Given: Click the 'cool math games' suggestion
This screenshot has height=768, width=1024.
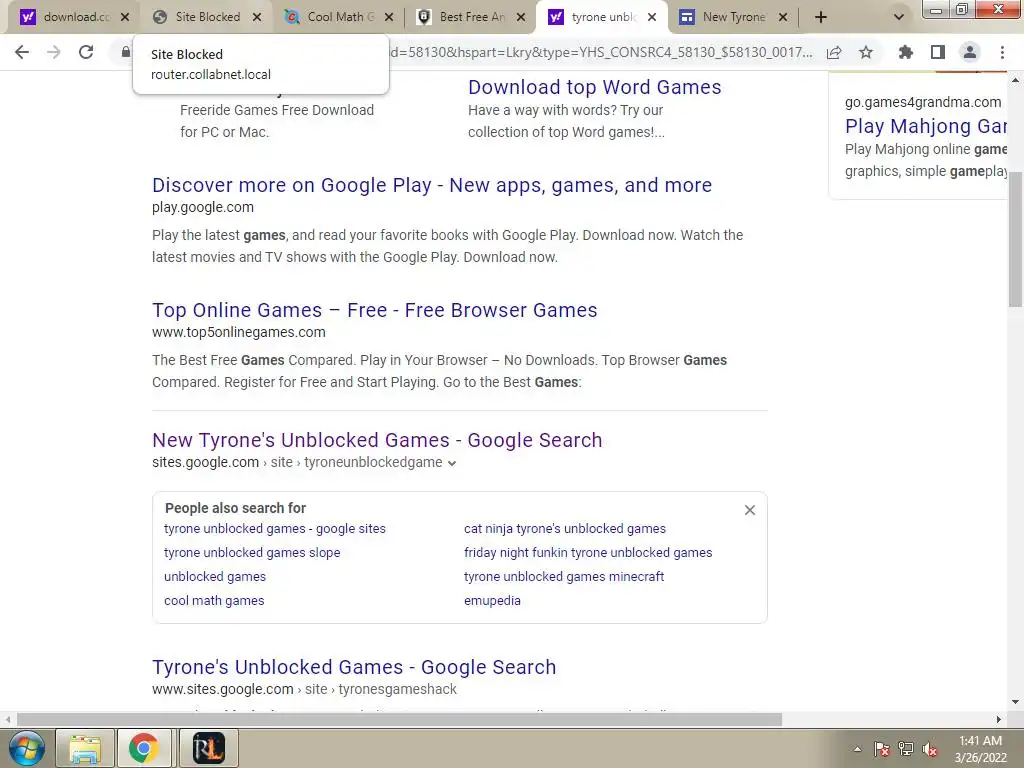Looking at the screenshot, I should click(214, 601).
